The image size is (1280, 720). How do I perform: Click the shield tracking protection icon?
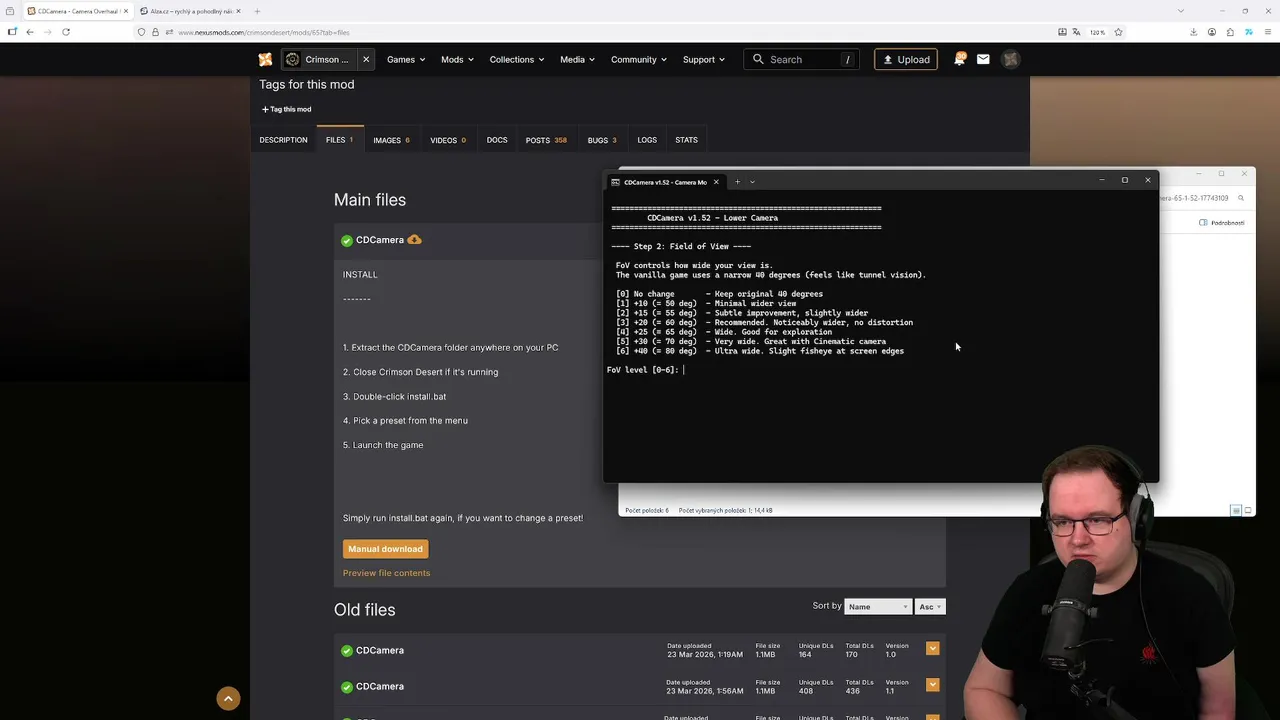click(x=141, y=32)
